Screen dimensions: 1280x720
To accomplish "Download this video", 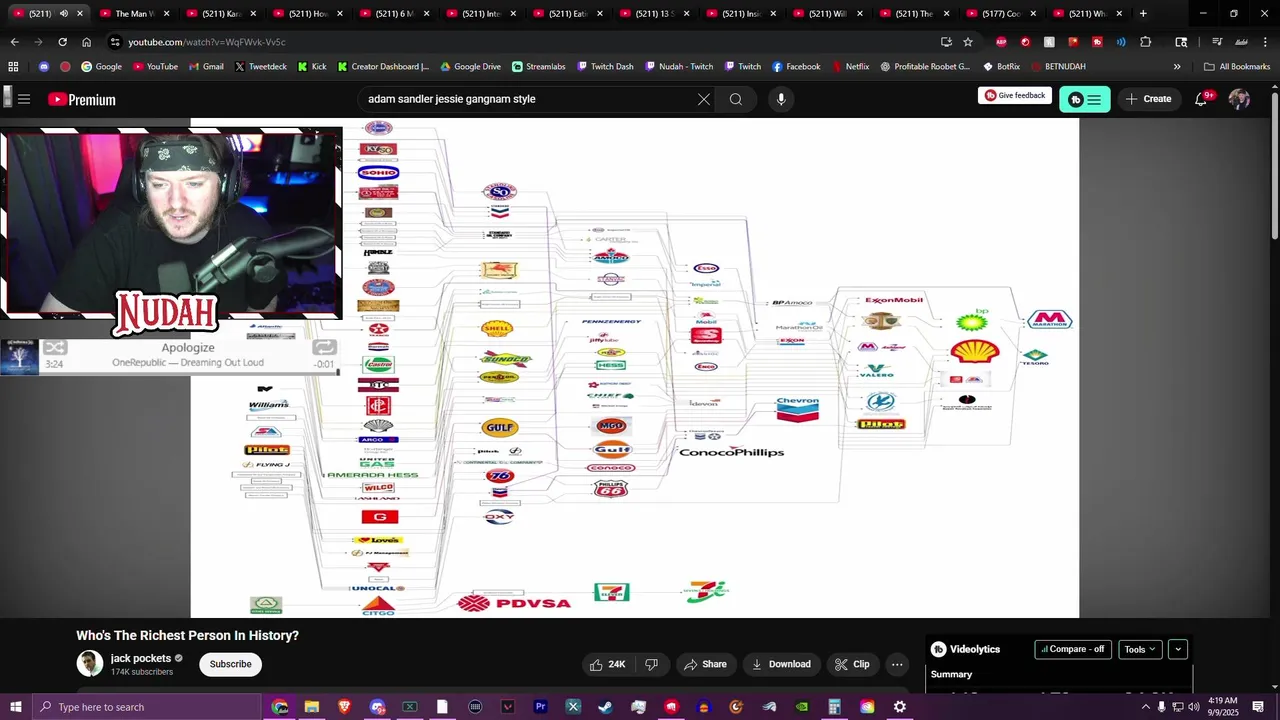I will tap(781, 664).
